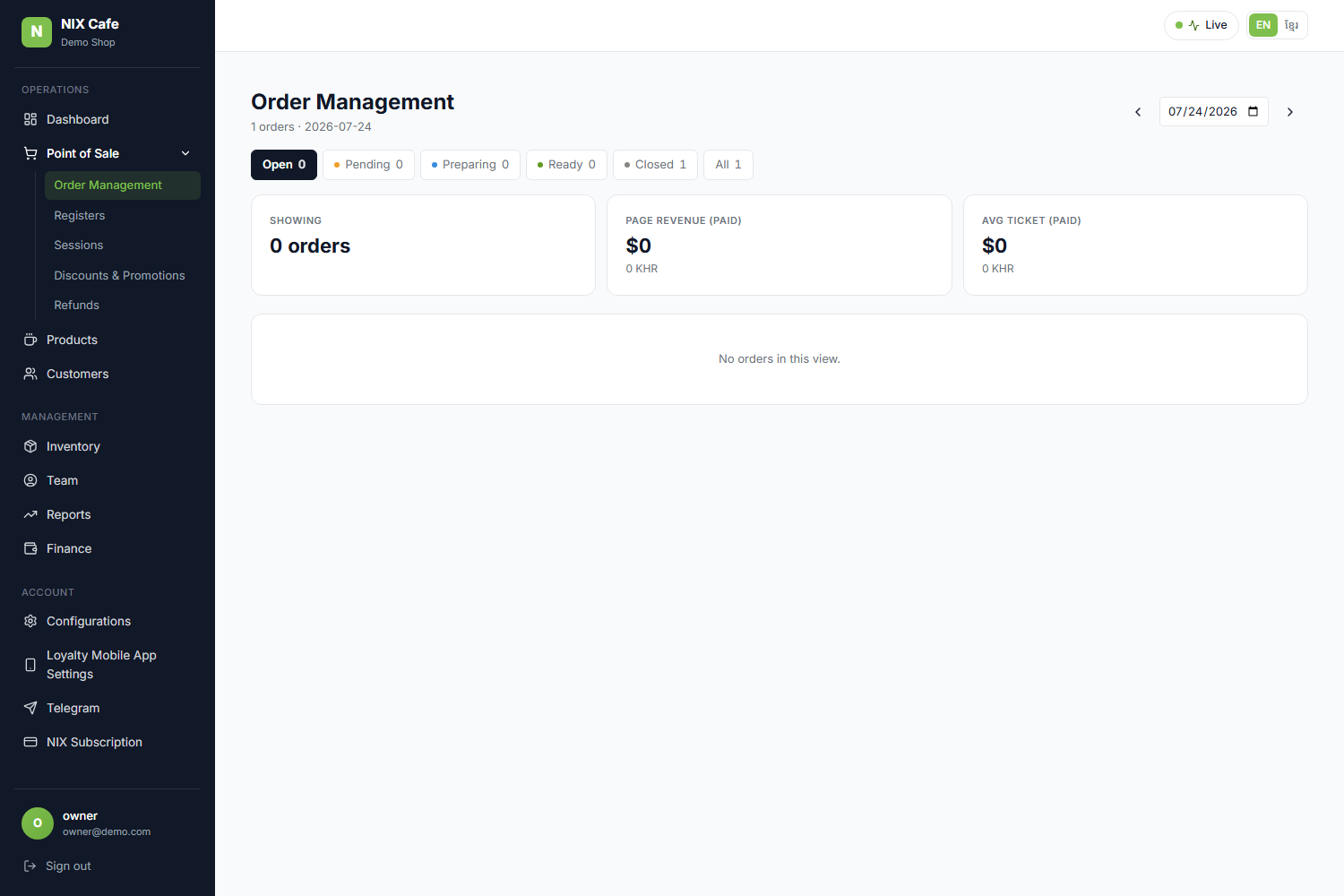Click the NIX Cafe green logo icon

[x=37, y=31]
